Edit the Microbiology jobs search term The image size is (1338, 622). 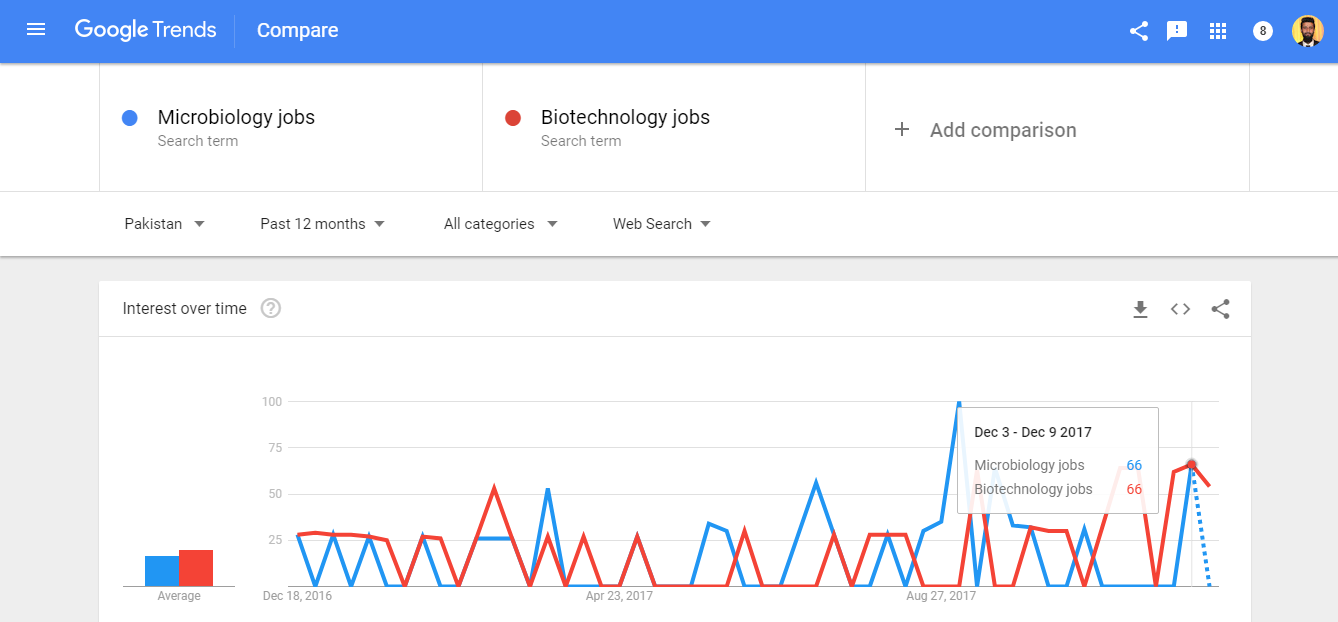point(236,118)
